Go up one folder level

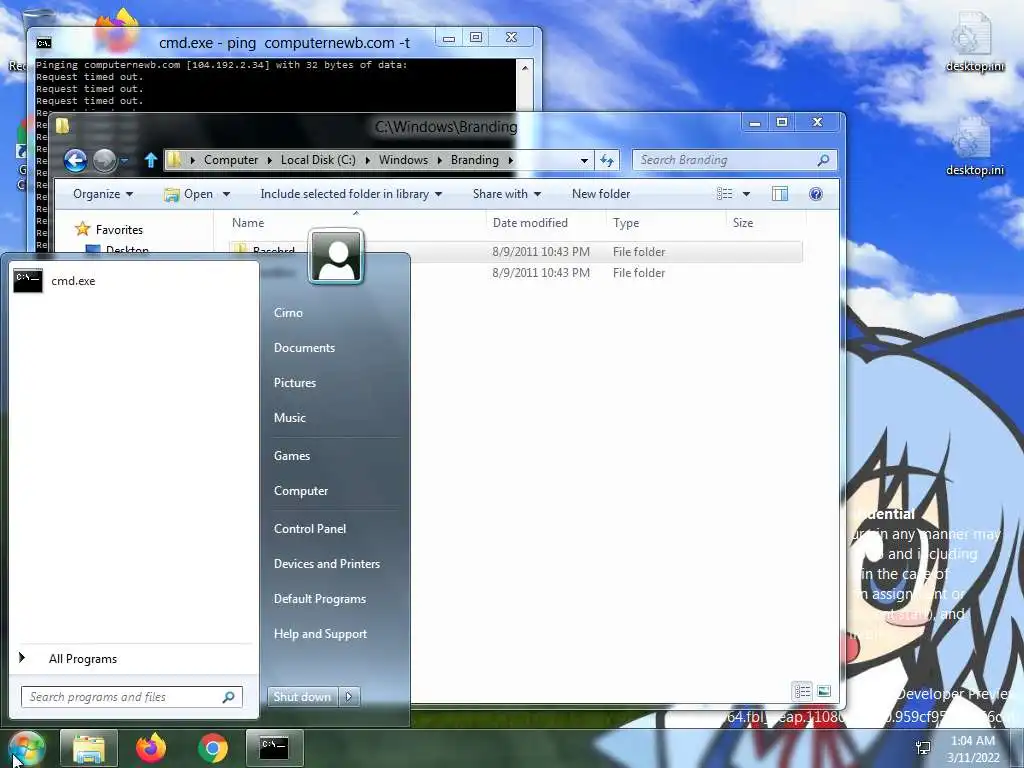point(151,160)
